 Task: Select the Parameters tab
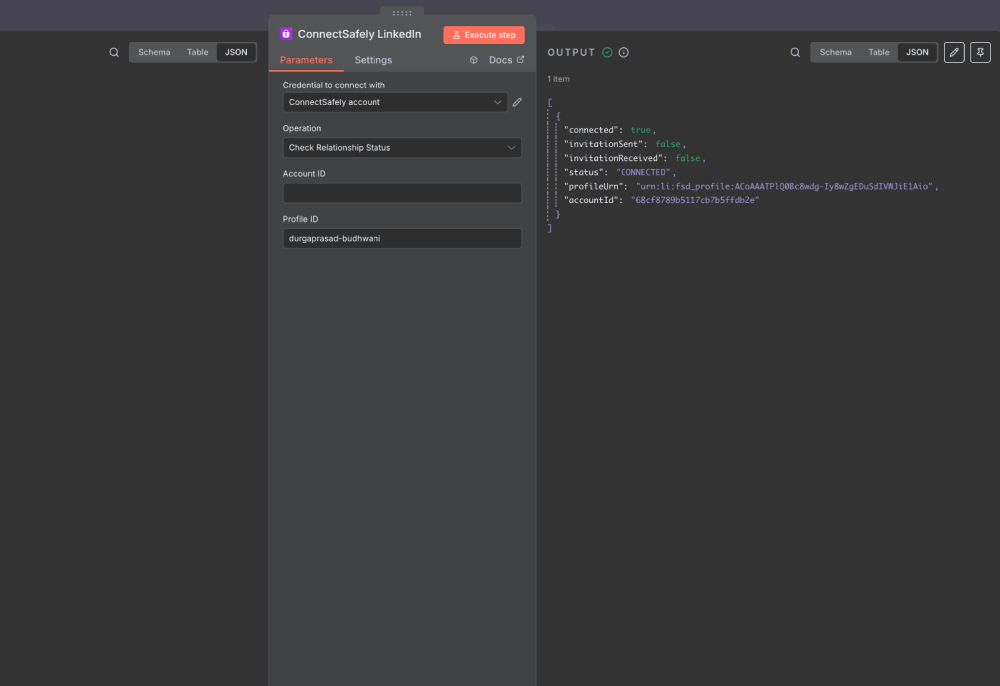click(x=306, y=60)
